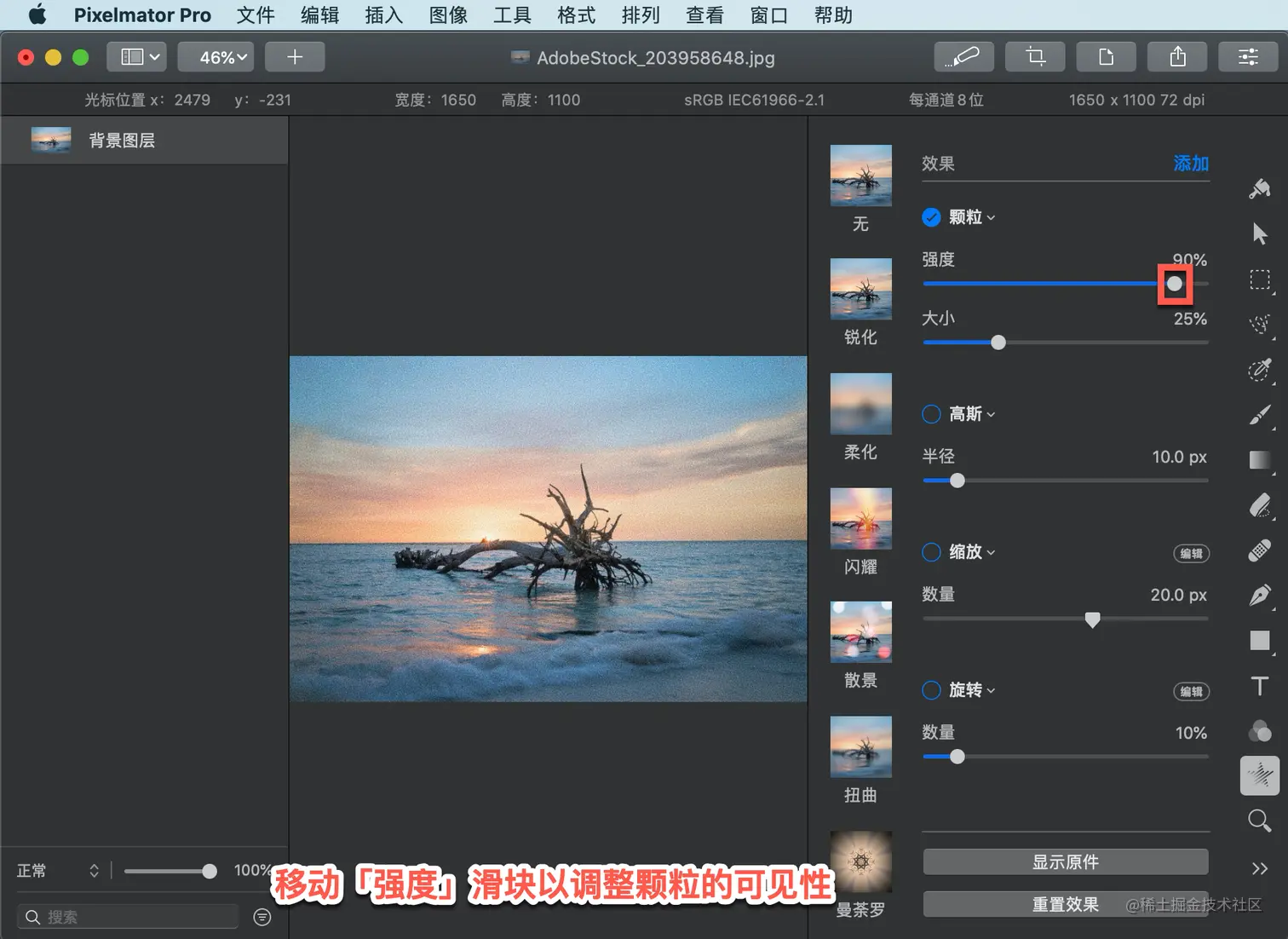Choose the 闪耀 effect preset thumbnail
Image resolution: width=1288 pixels, height=939 pixels.
click(861, 518)
